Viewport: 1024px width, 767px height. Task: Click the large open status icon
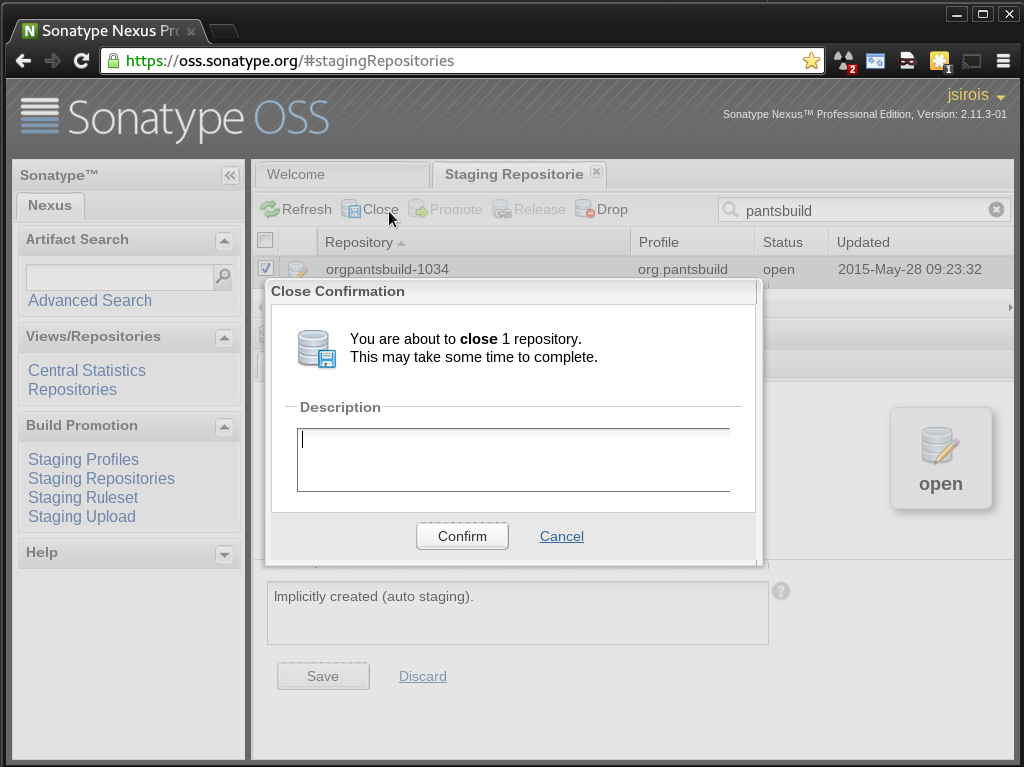pos(940,458)
